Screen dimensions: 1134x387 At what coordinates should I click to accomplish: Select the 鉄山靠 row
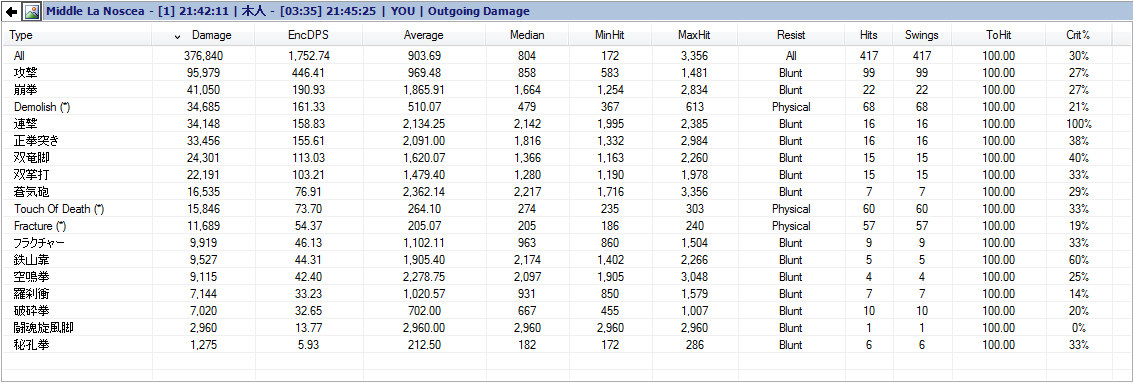tap(567, 260)
